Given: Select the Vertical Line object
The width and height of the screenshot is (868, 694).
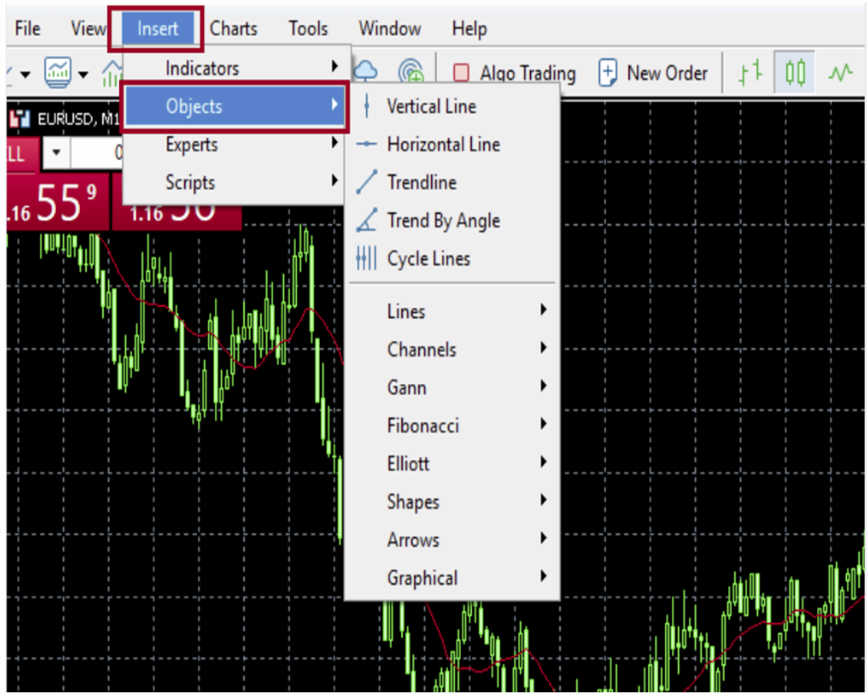Looking at the screenshot, I should click(x=430, y=106).
